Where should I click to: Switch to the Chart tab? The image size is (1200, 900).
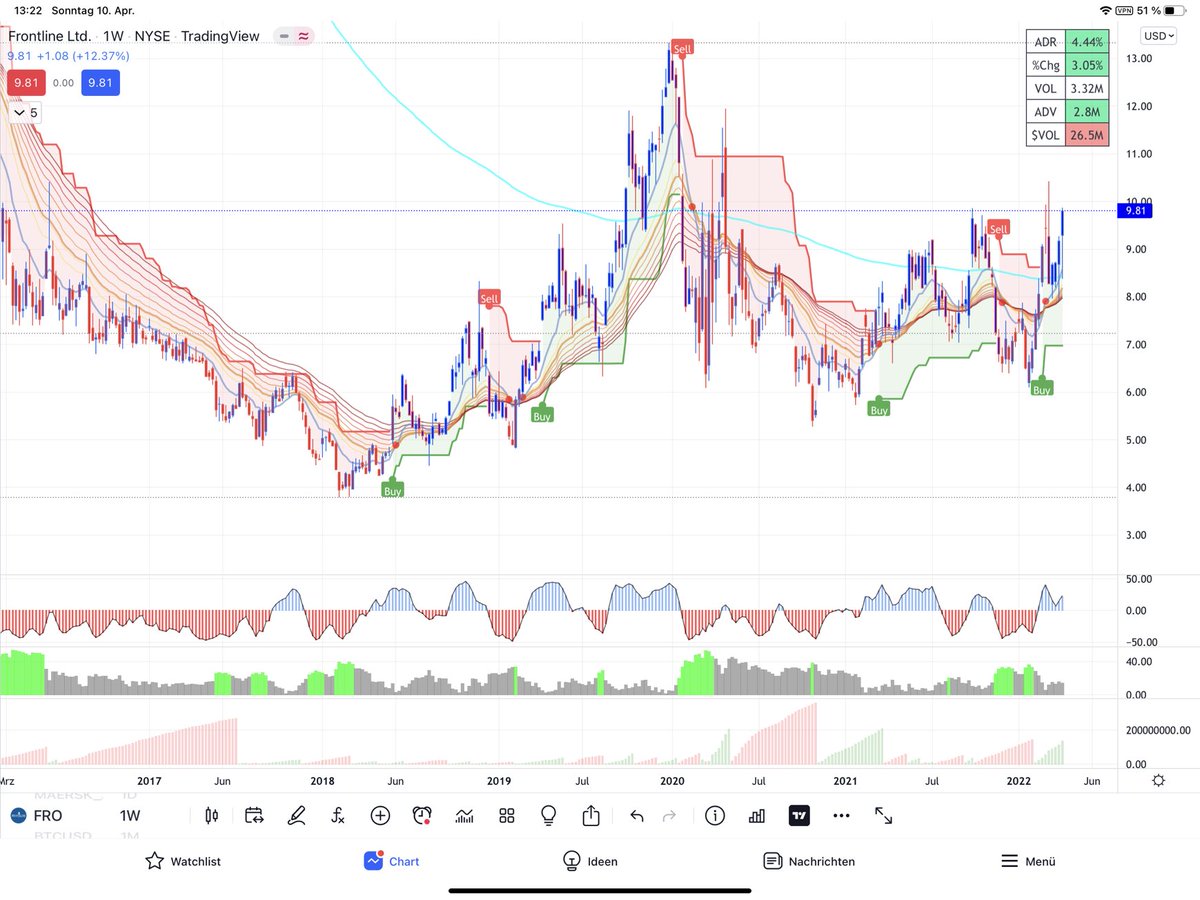392,861
